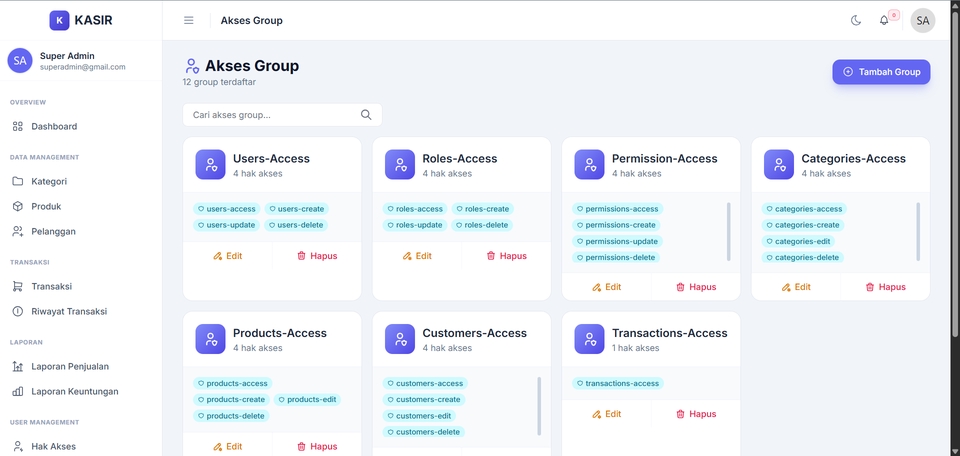This screenshot has width=960, height=456.
Task: Click the KASIR logo icon
Action: point(59,20)
